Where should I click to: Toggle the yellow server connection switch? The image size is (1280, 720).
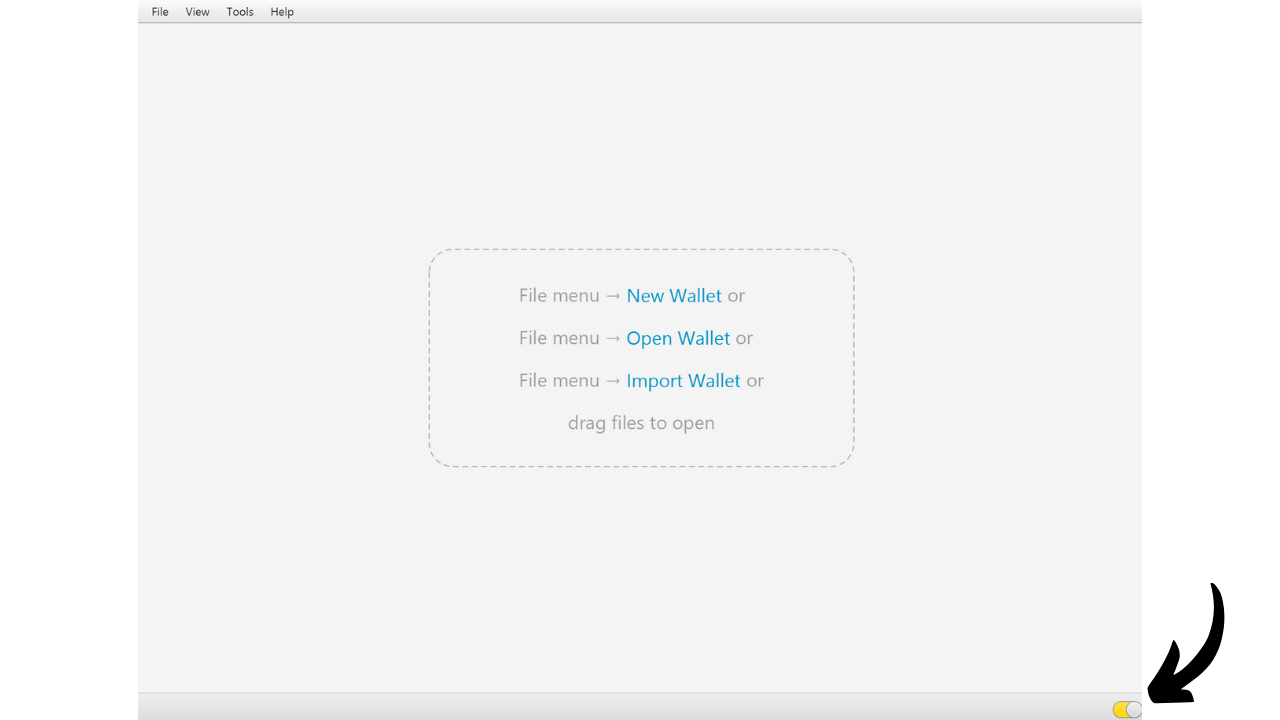pyautogui.click(x=1126, y=709)
